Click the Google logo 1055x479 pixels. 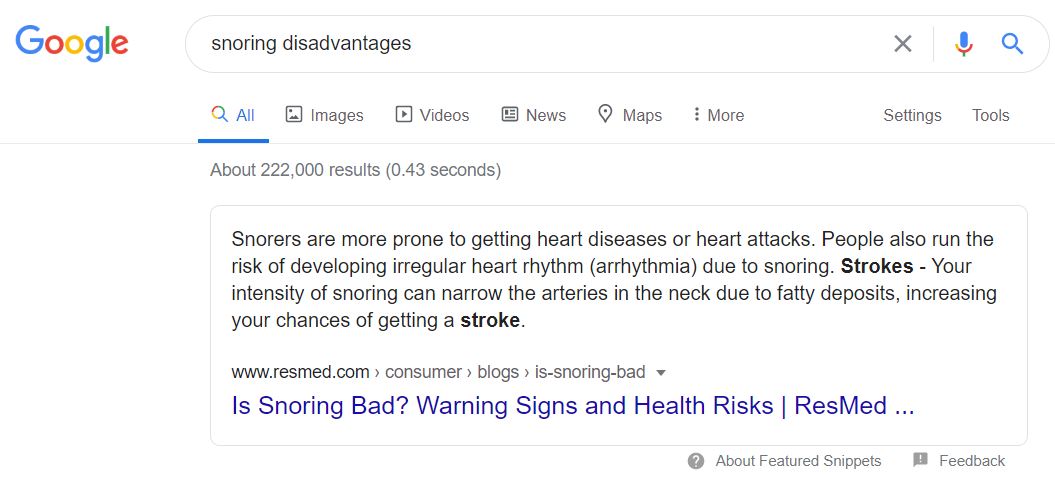72,43
